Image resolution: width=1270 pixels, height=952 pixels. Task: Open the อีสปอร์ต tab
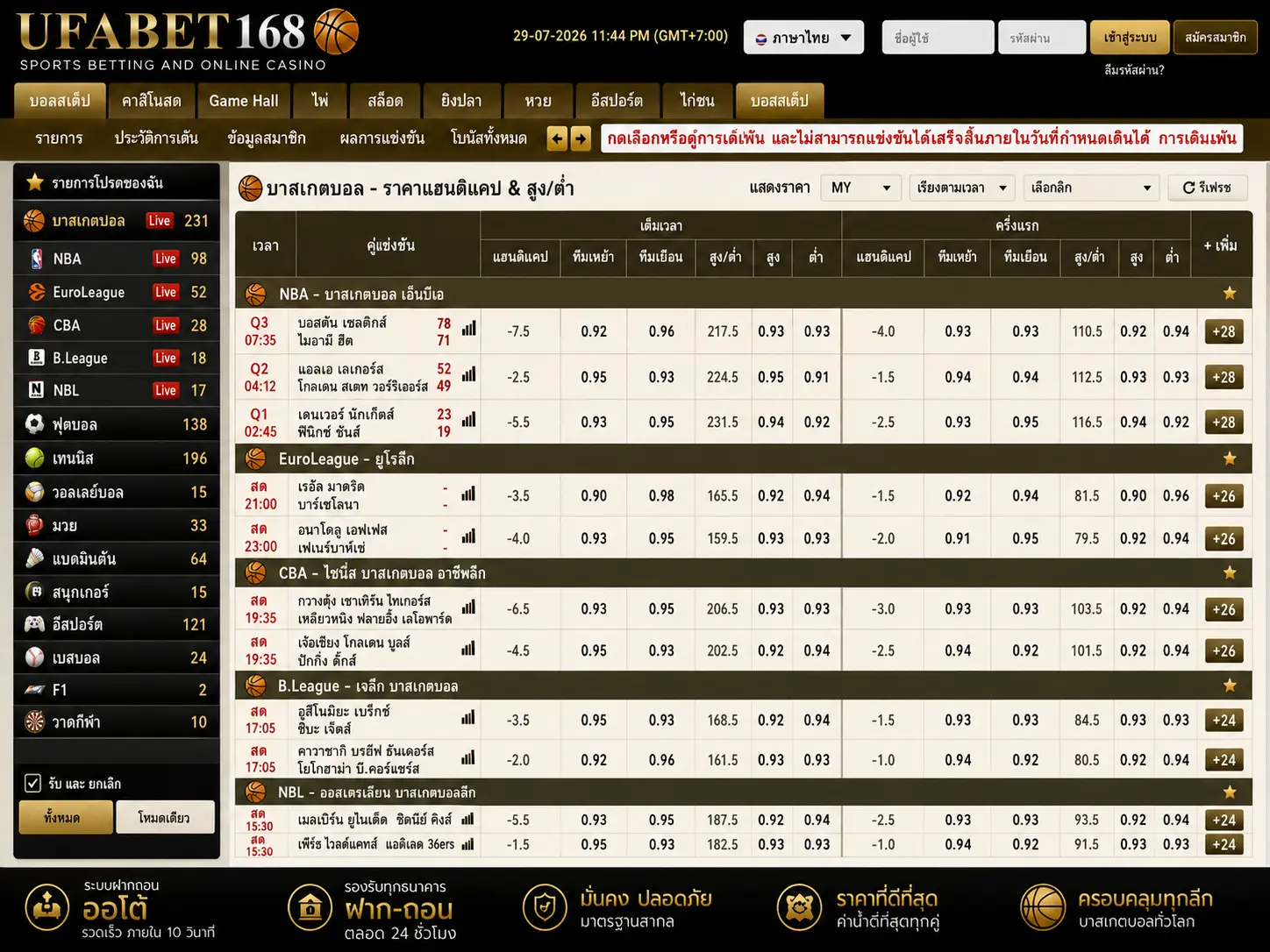(x=617, y=101)
